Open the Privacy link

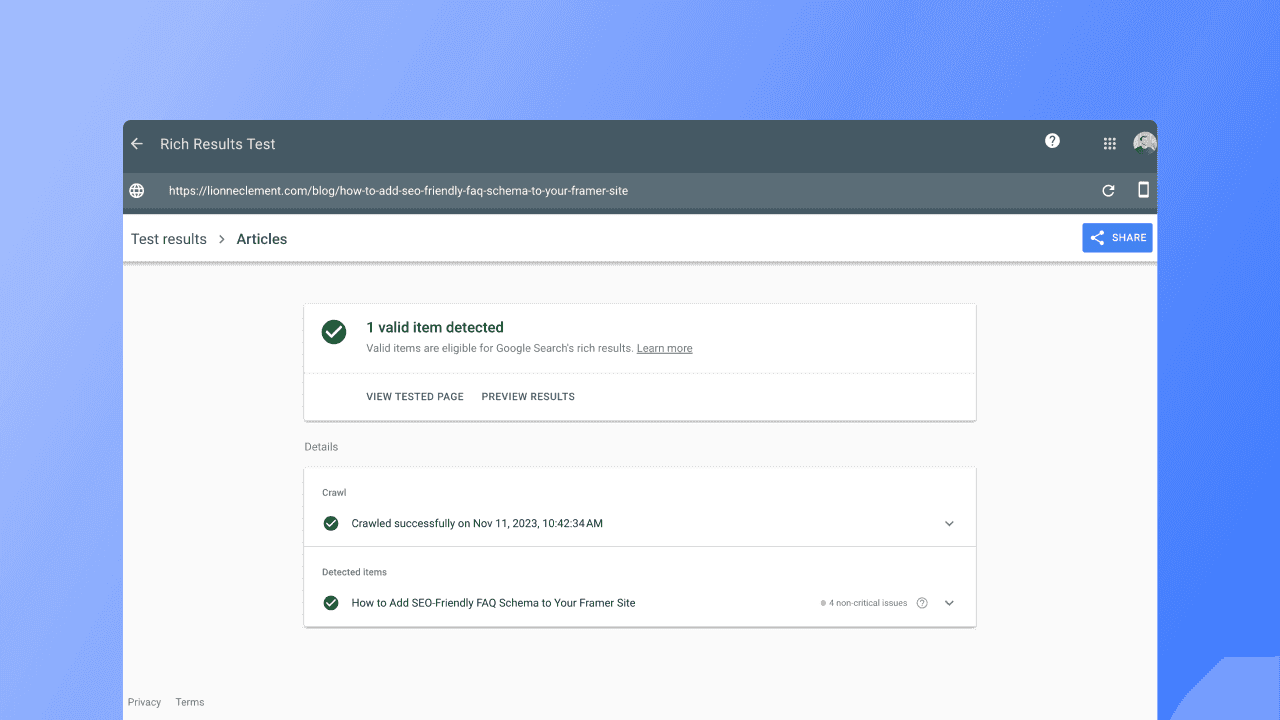click(x=144, y=702)
